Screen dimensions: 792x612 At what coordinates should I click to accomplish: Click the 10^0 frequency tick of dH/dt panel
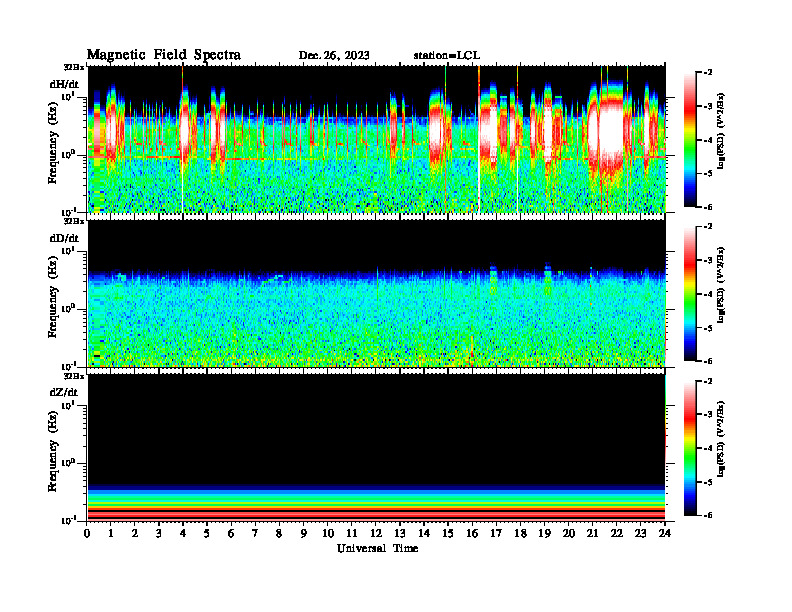pyautogui.click(x=69, y=154)
